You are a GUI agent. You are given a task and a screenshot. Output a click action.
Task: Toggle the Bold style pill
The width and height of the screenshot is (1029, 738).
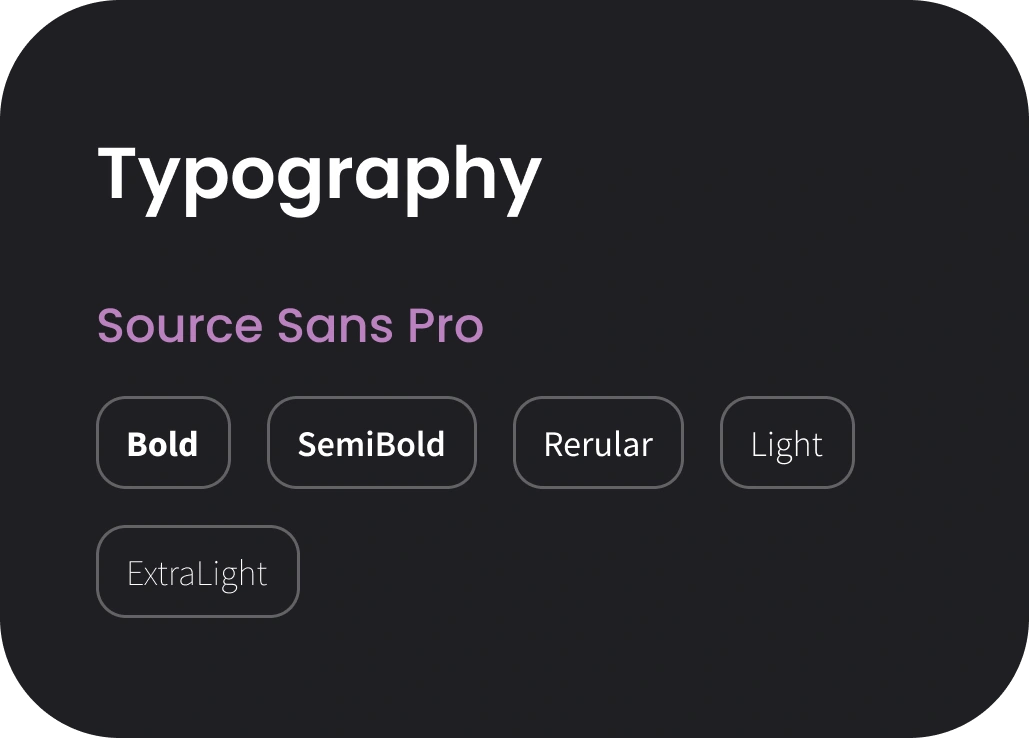(163, 443)
